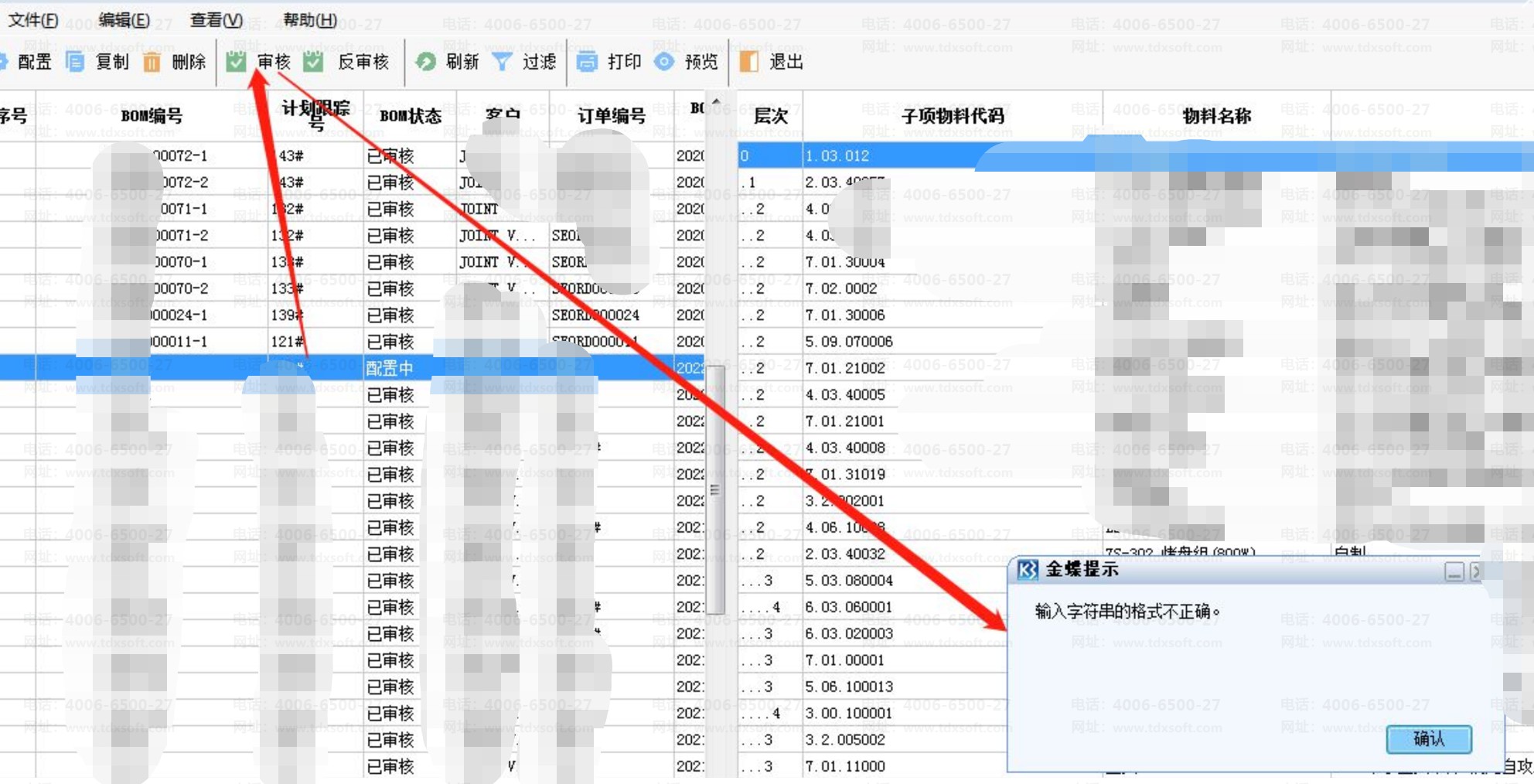Select material code 5.09.070006
This screenshot has height=784, width=1534.
pyautogui.click(x=849, y=342)
